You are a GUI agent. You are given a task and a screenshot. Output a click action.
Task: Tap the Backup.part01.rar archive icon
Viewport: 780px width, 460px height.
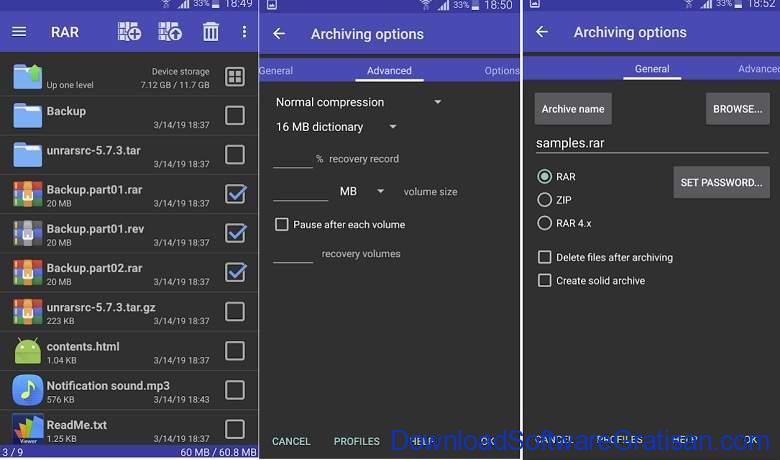(27, 194)
